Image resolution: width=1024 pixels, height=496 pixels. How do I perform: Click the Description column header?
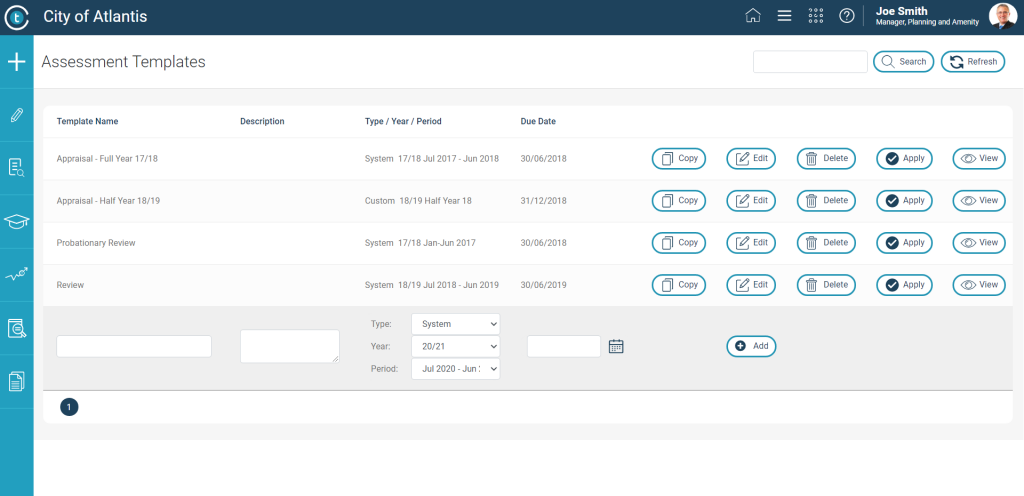click(x=263, y=121)
